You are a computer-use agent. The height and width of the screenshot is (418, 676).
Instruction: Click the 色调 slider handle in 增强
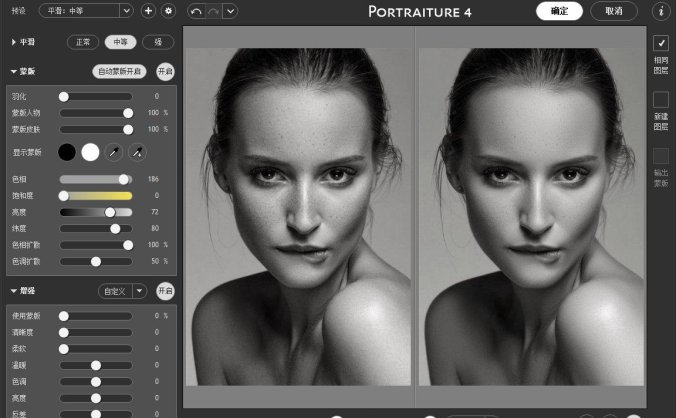[96, 382]
